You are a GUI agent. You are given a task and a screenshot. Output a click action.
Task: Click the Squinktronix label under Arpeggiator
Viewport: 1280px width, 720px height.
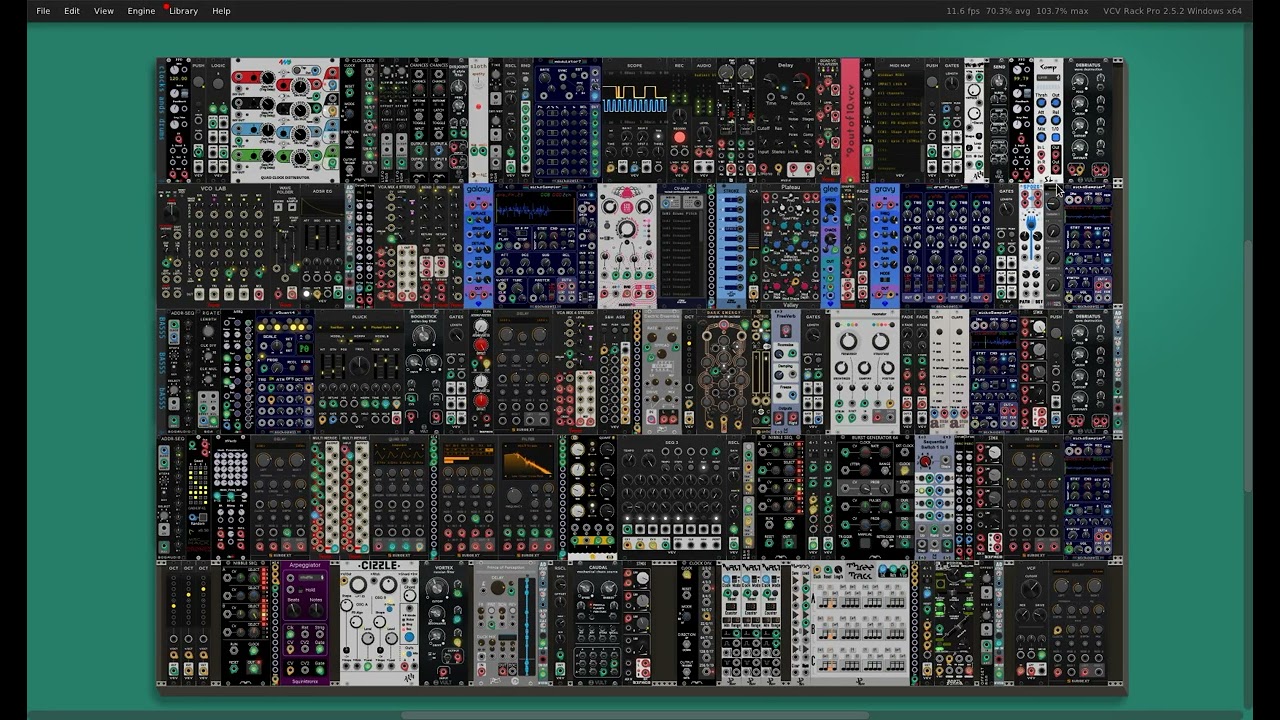[x=305, y=682]
